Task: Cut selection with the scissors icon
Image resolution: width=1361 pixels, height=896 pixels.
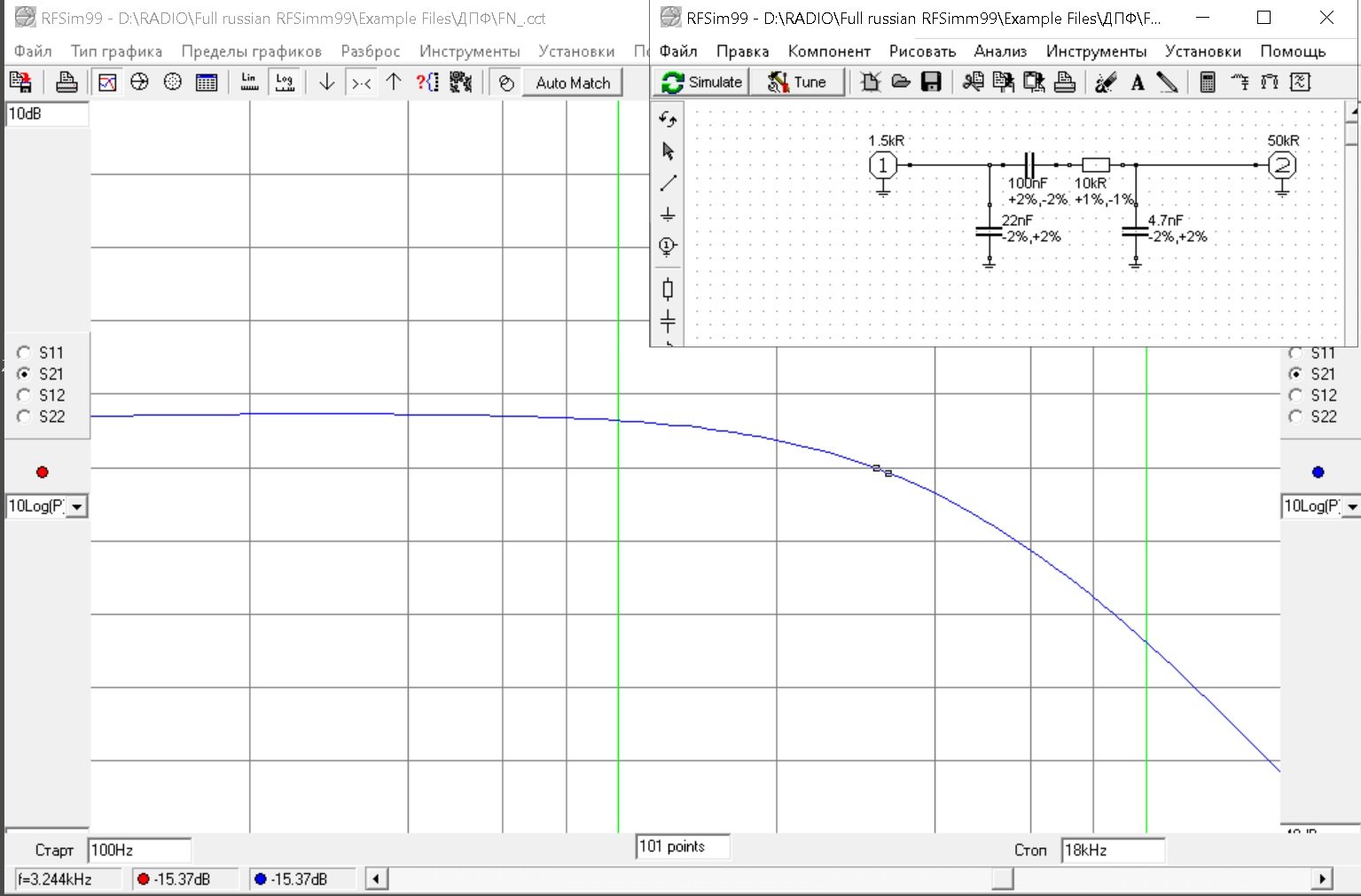Action: coord(974,82)
